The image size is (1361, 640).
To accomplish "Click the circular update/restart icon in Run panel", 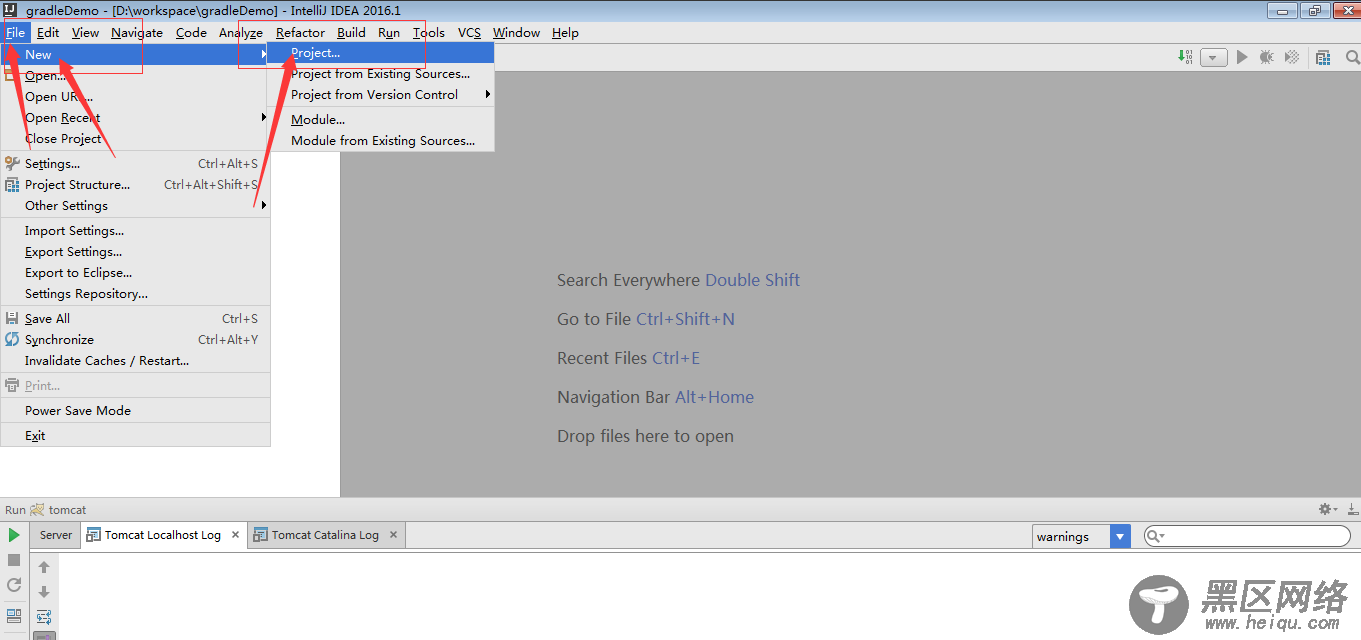I will point(14,585).
